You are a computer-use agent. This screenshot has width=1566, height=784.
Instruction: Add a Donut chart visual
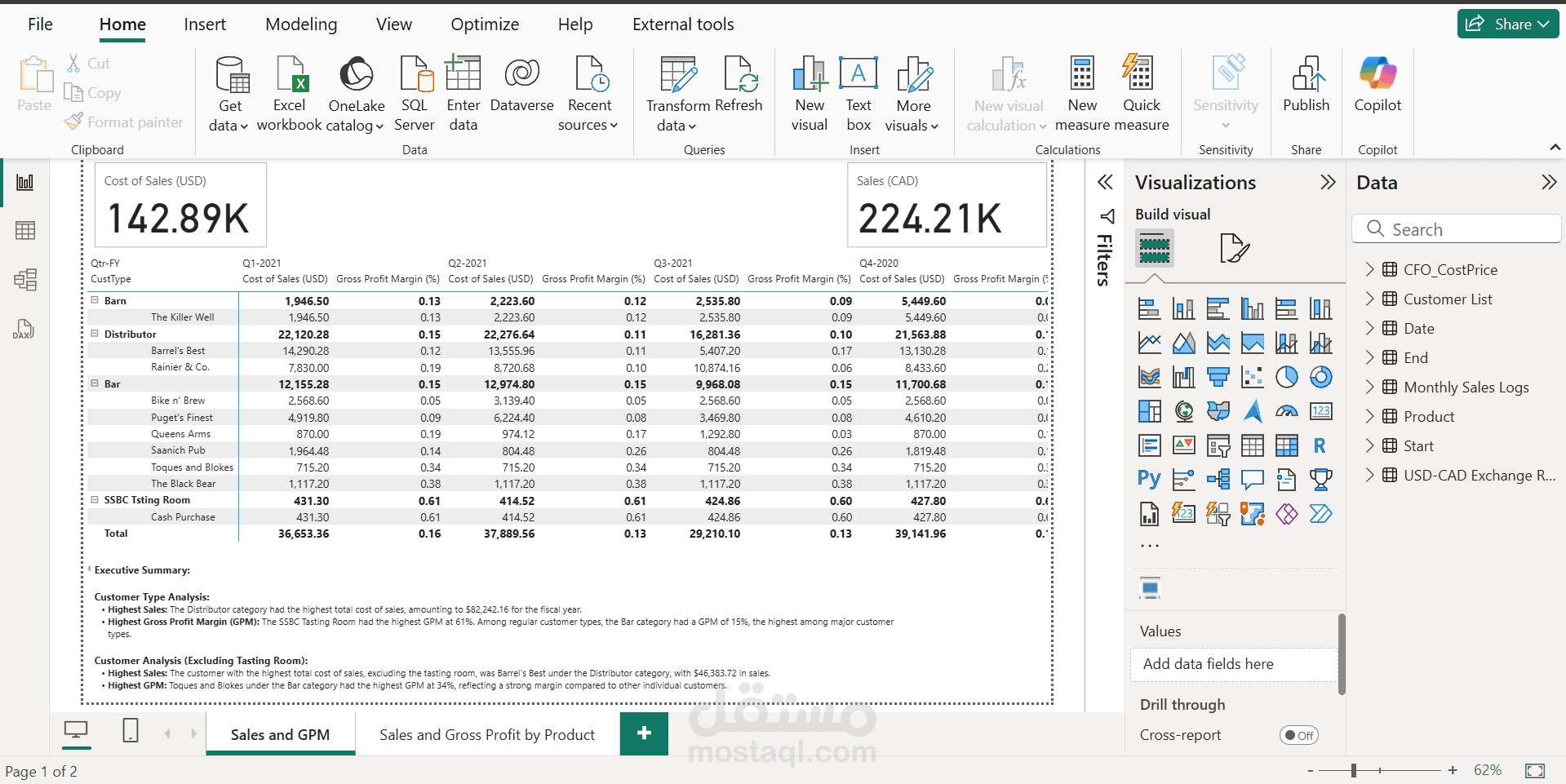pyautogui.click(x=1320, y=377)
